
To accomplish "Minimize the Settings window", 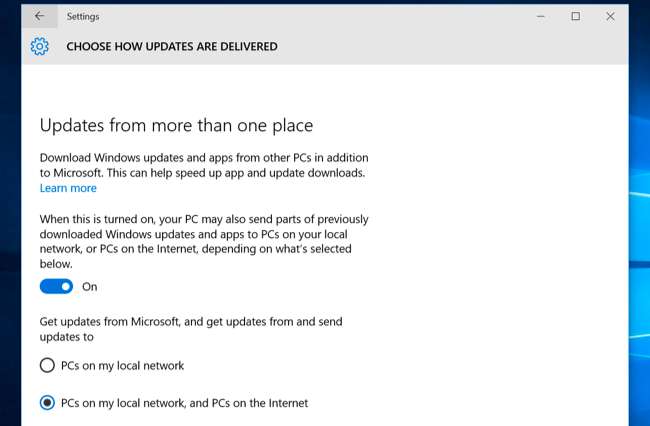I will coord(541,16).
